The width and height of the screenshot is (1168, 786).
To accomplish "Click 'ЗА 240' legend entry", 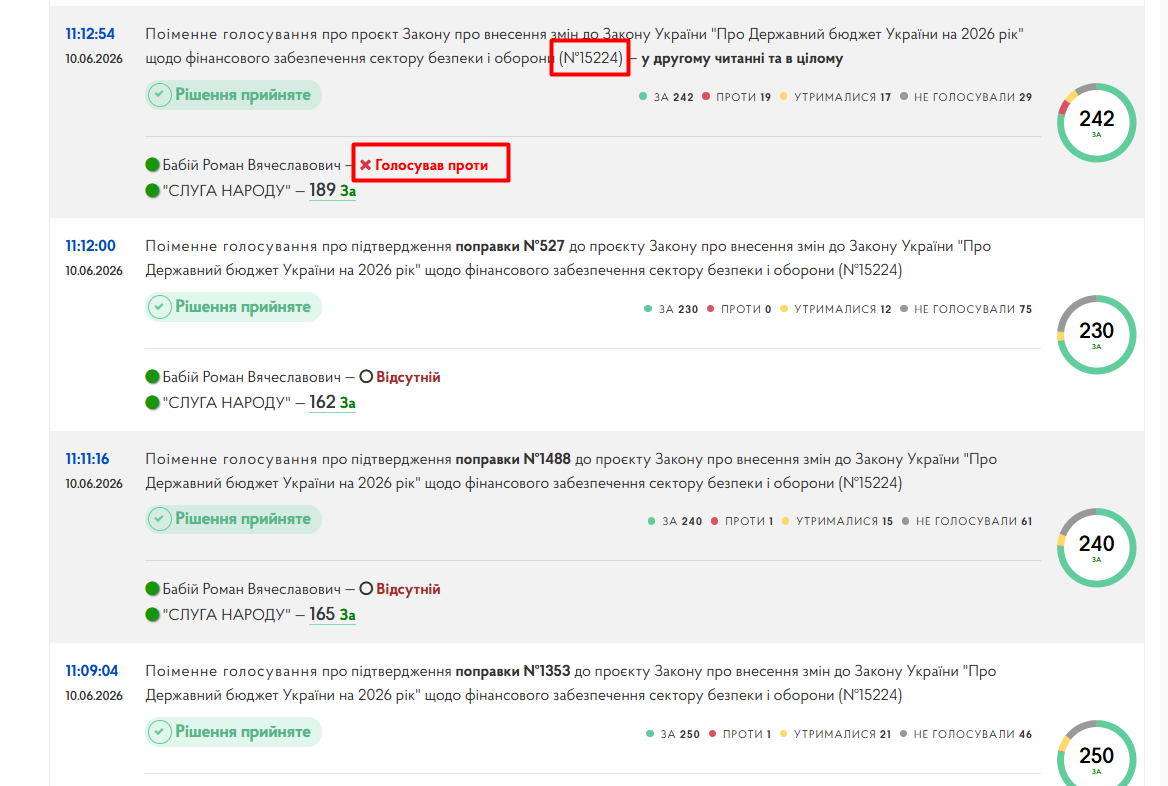I will click(x=675, y=522).
